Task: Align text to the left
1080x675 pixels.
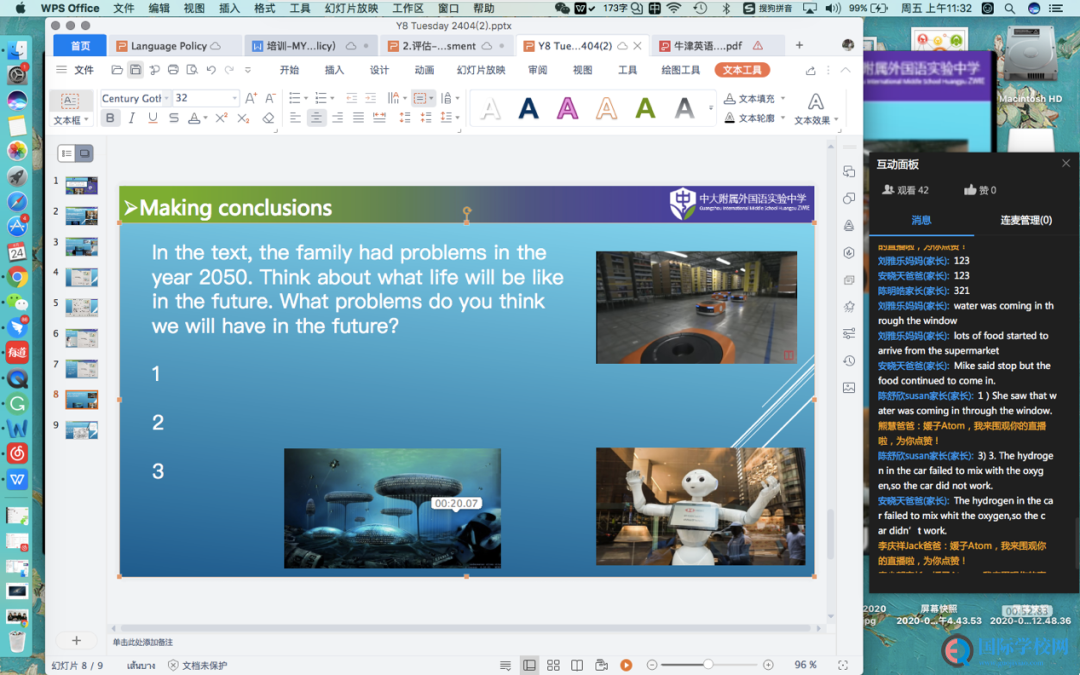Action: 295,118
